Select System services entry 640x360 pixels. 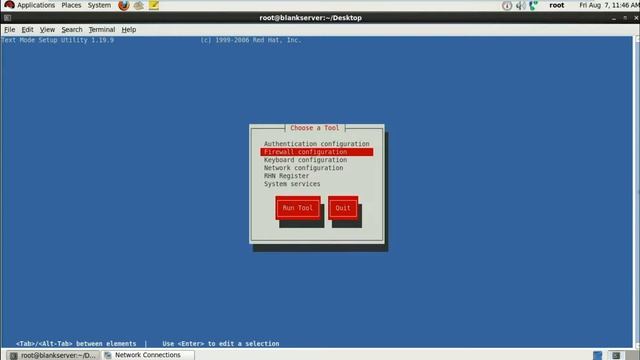(316, 184)
